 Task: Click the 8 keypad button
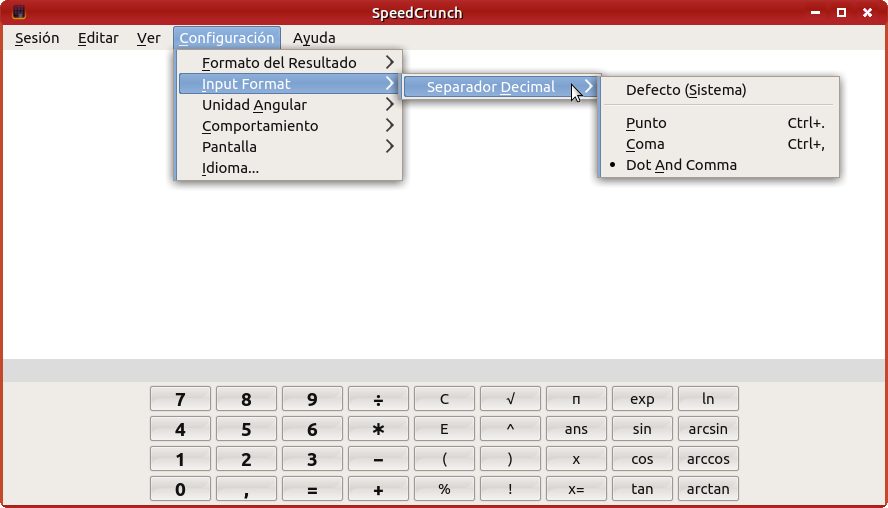pos(246,399)
